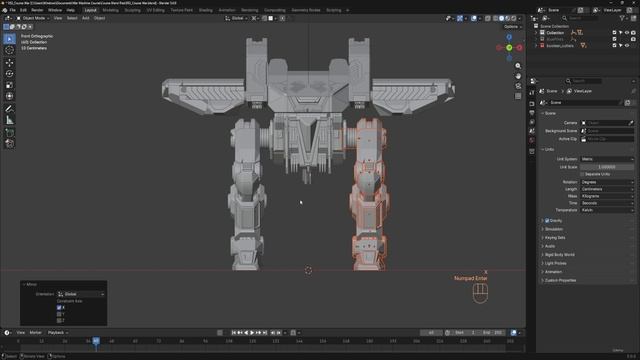Open the Render menu

pyautogui.click(x=37, y=10)
